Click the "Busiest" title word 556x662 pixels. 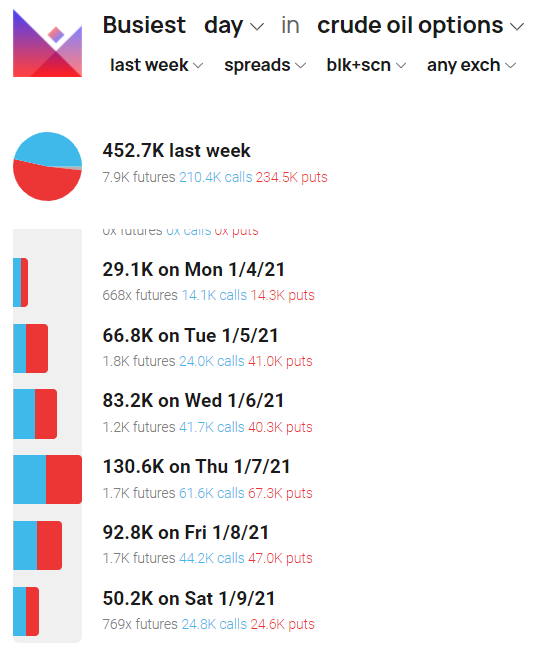pos(144,25)
